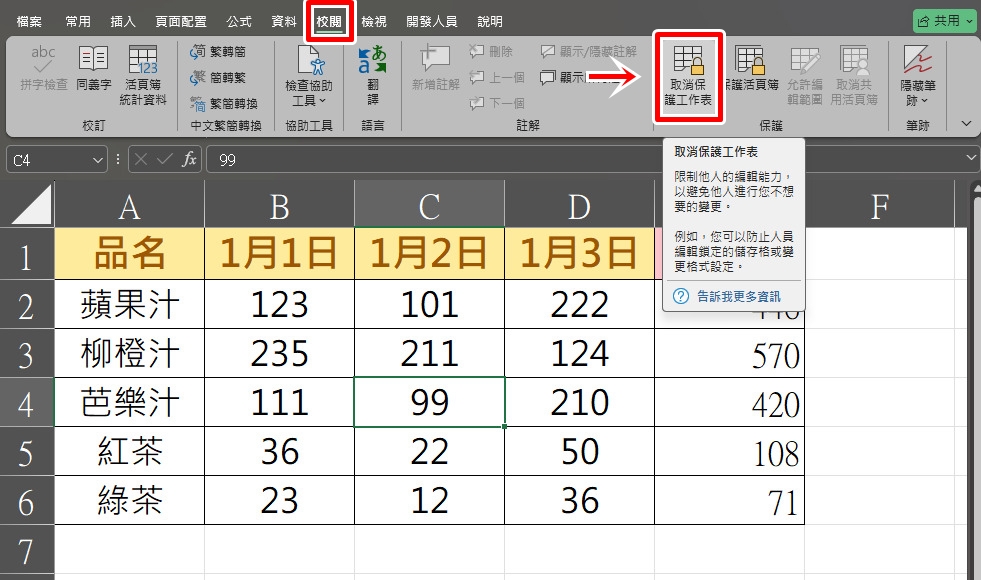Expand the Name Box dropdown arrow
981x580 pixels.
[x=98, y=160]
